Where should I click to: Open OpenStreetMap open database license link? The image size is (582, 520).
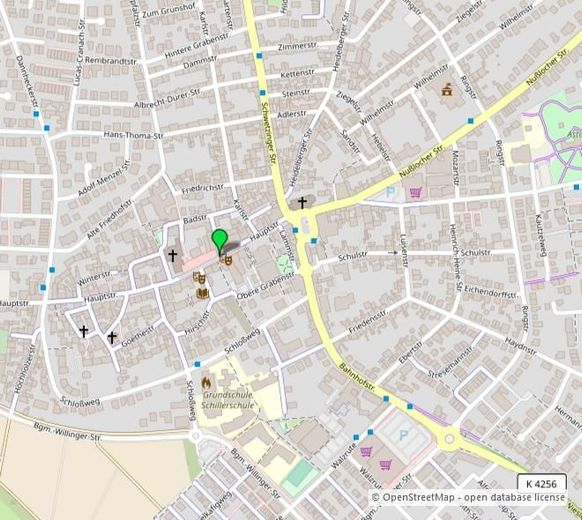coord(468,497)
